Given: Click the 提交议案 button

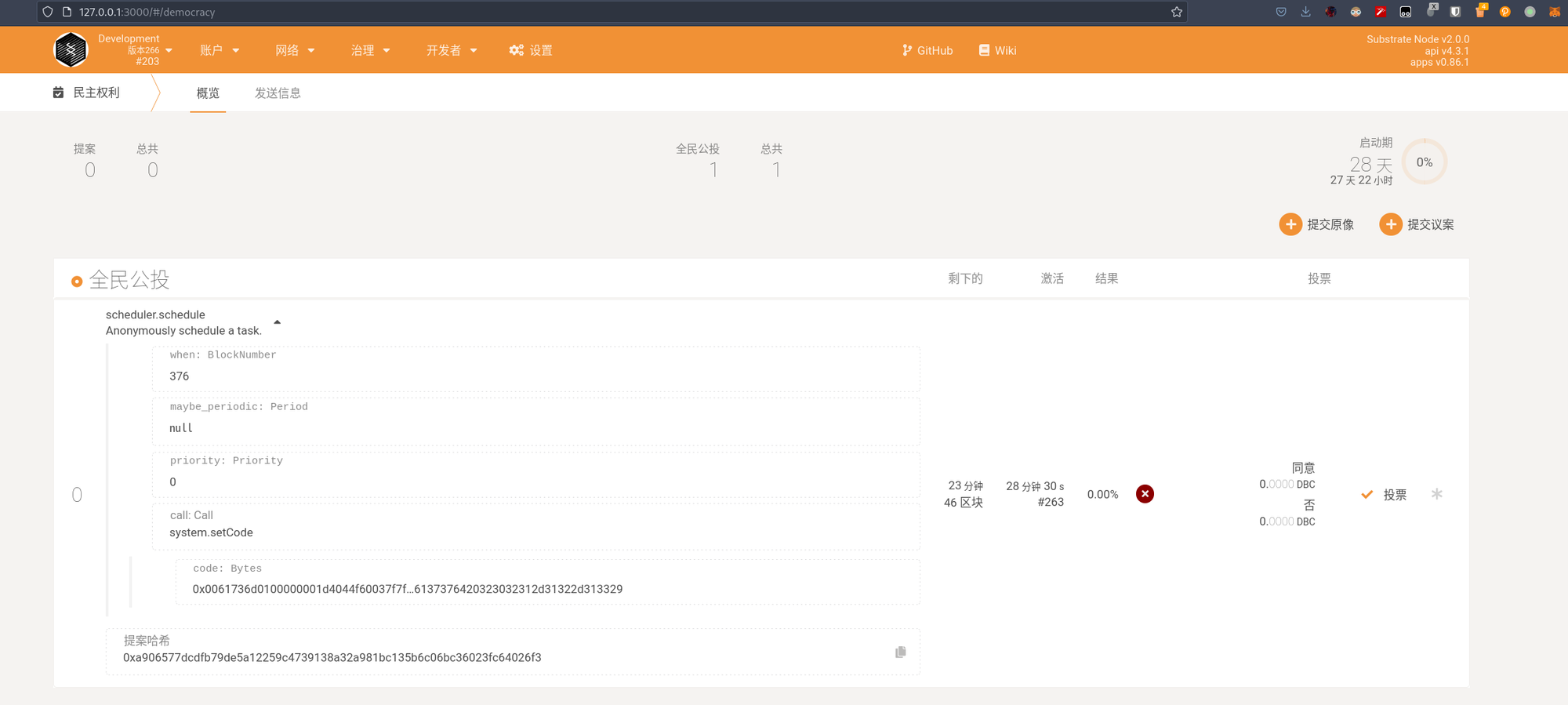Looking at the screenshot, I should [x=1417, y=224].
